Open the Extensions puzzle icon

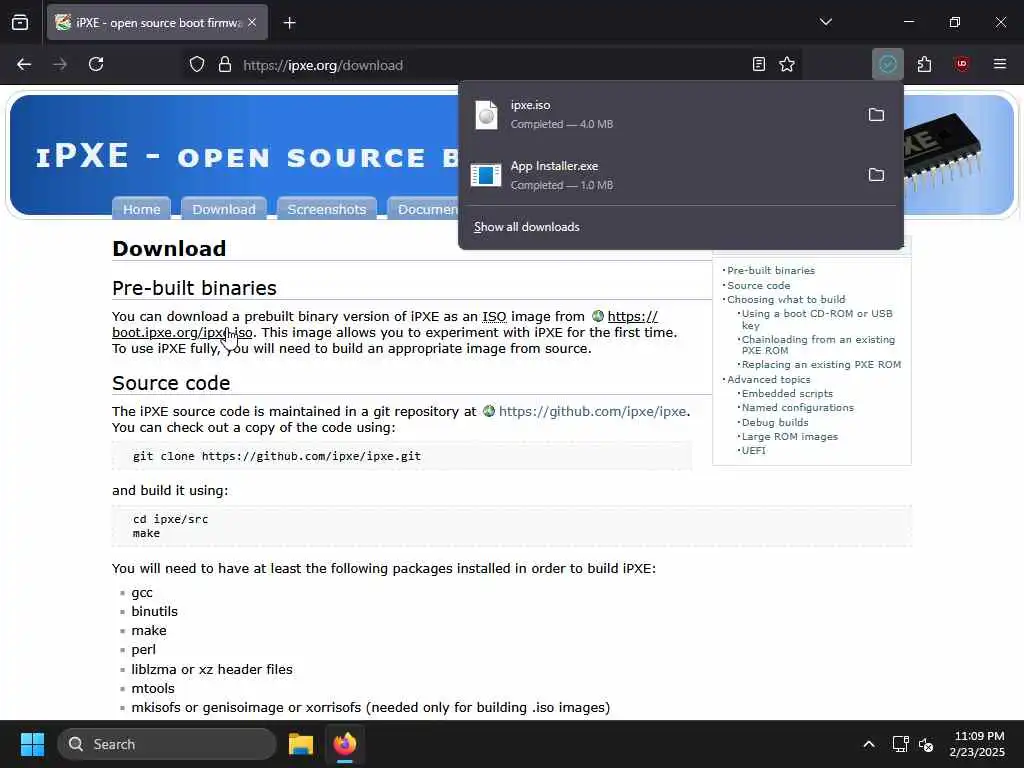click(x=924, y=64)
